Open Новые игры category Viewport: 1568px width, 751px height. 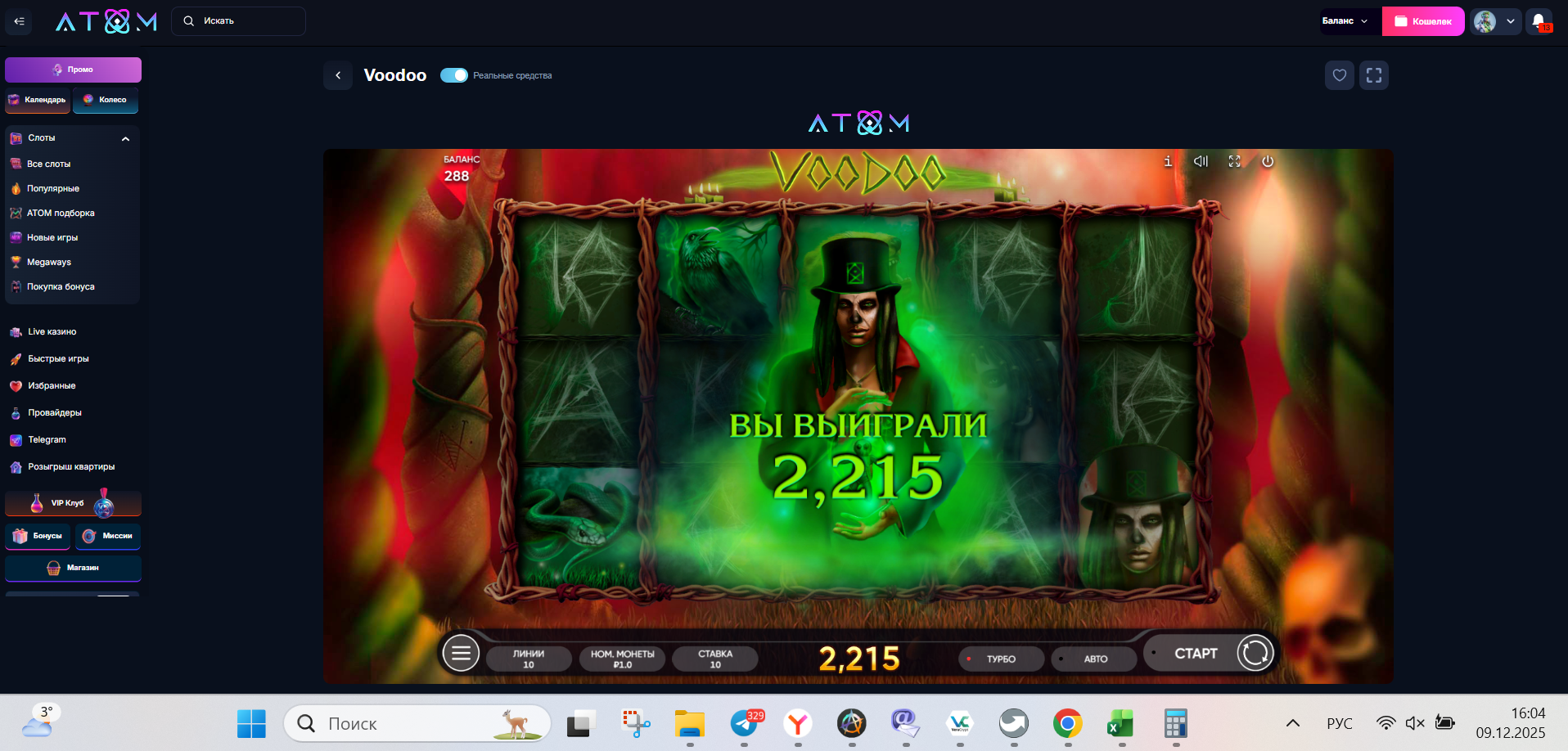[x=52, y=238]
